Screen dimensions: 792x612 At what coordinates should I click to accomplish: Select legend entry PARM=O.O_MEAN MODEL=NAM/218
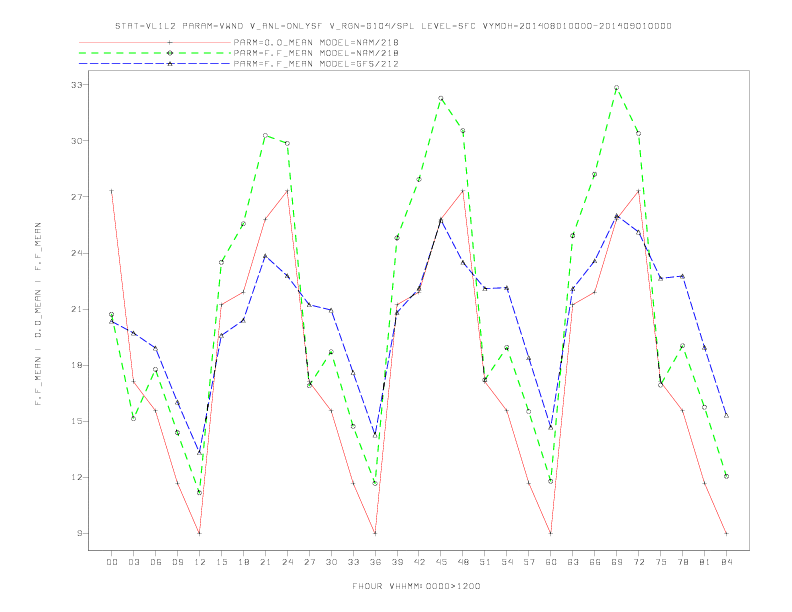[316, 42]
